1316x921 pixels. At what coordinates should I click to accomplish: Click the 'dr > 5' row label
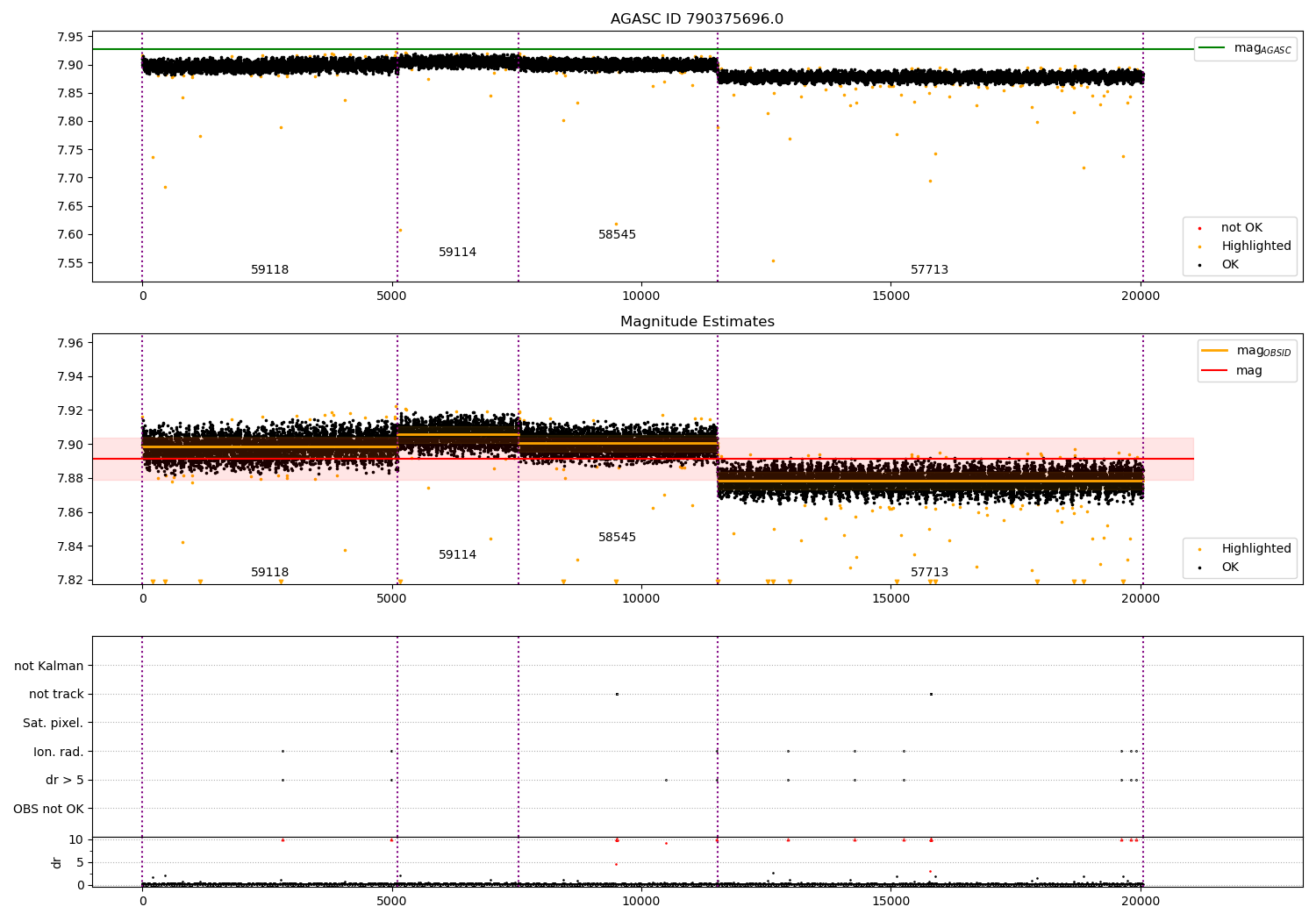pyautogui.click(x=65, y=781)
